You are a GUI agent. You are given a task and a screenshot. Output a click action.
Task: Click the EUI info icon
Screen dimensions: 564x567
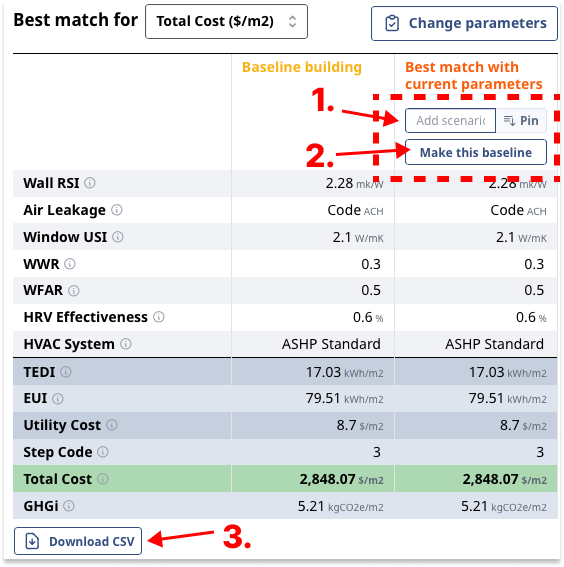58,398
